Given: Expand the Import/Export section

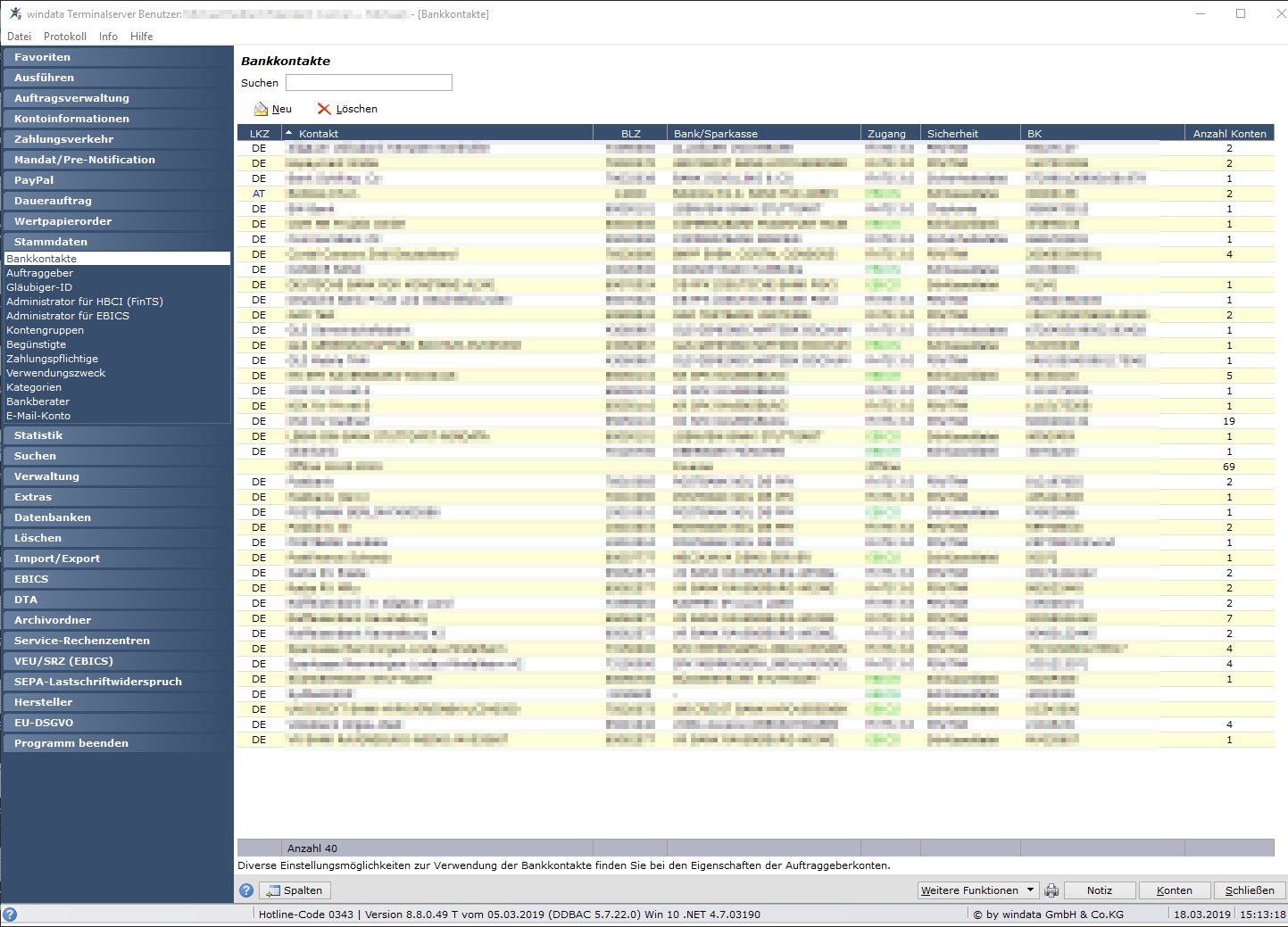Looking at the screenshot, I should 117,559.
